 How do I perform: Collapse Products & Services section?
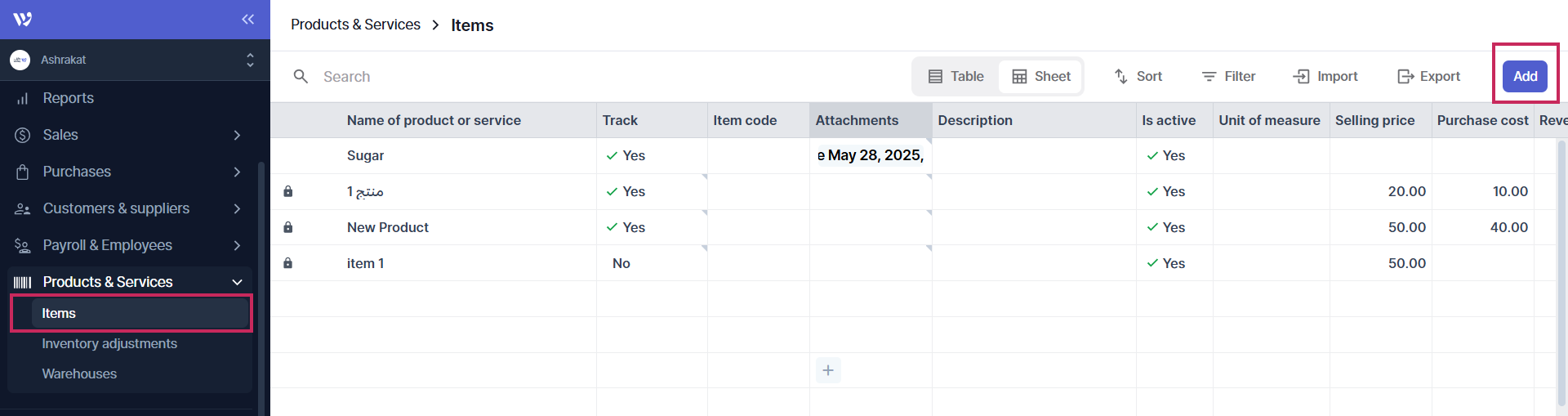pos(237,282)
